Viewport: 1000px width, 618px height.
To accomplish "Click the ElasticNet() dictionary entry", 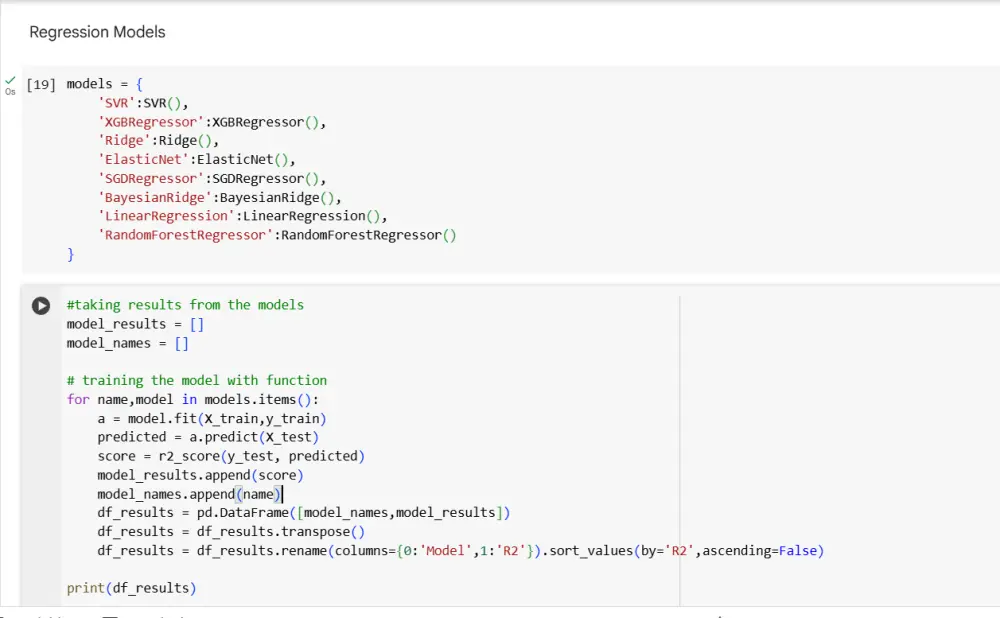I will tap(197, 160).
